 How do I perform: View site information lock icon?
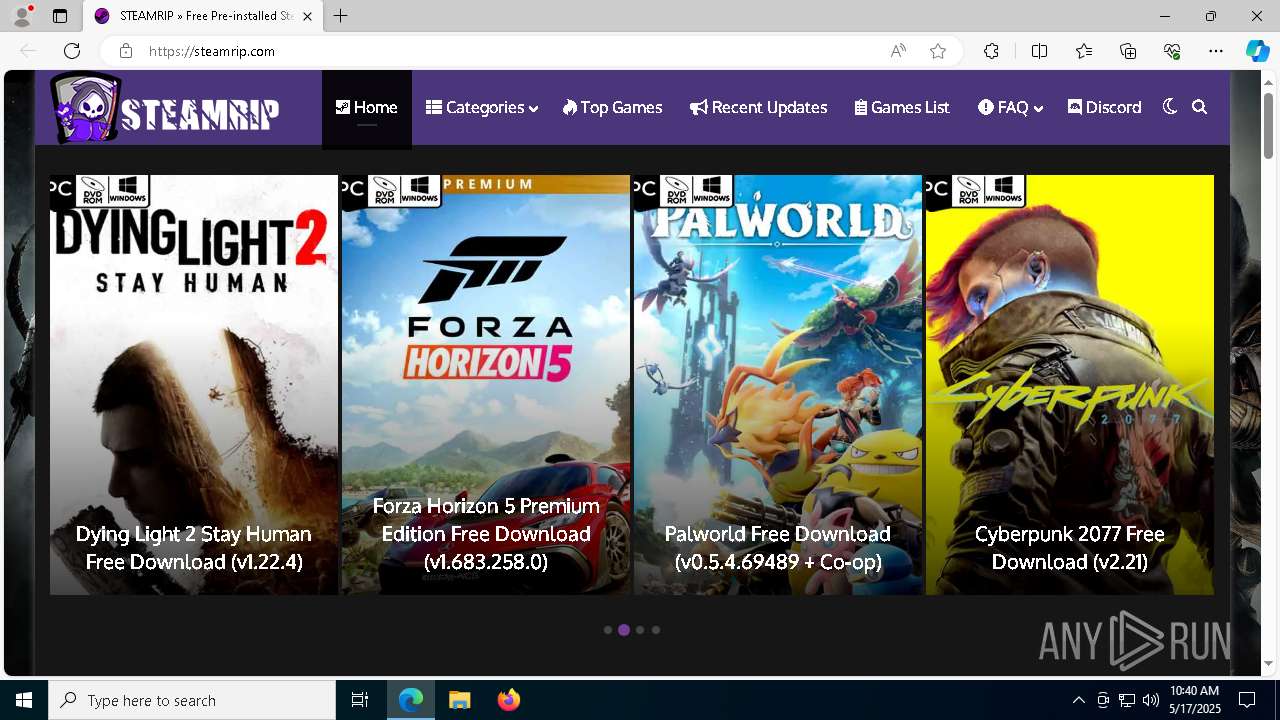(125, 51)
